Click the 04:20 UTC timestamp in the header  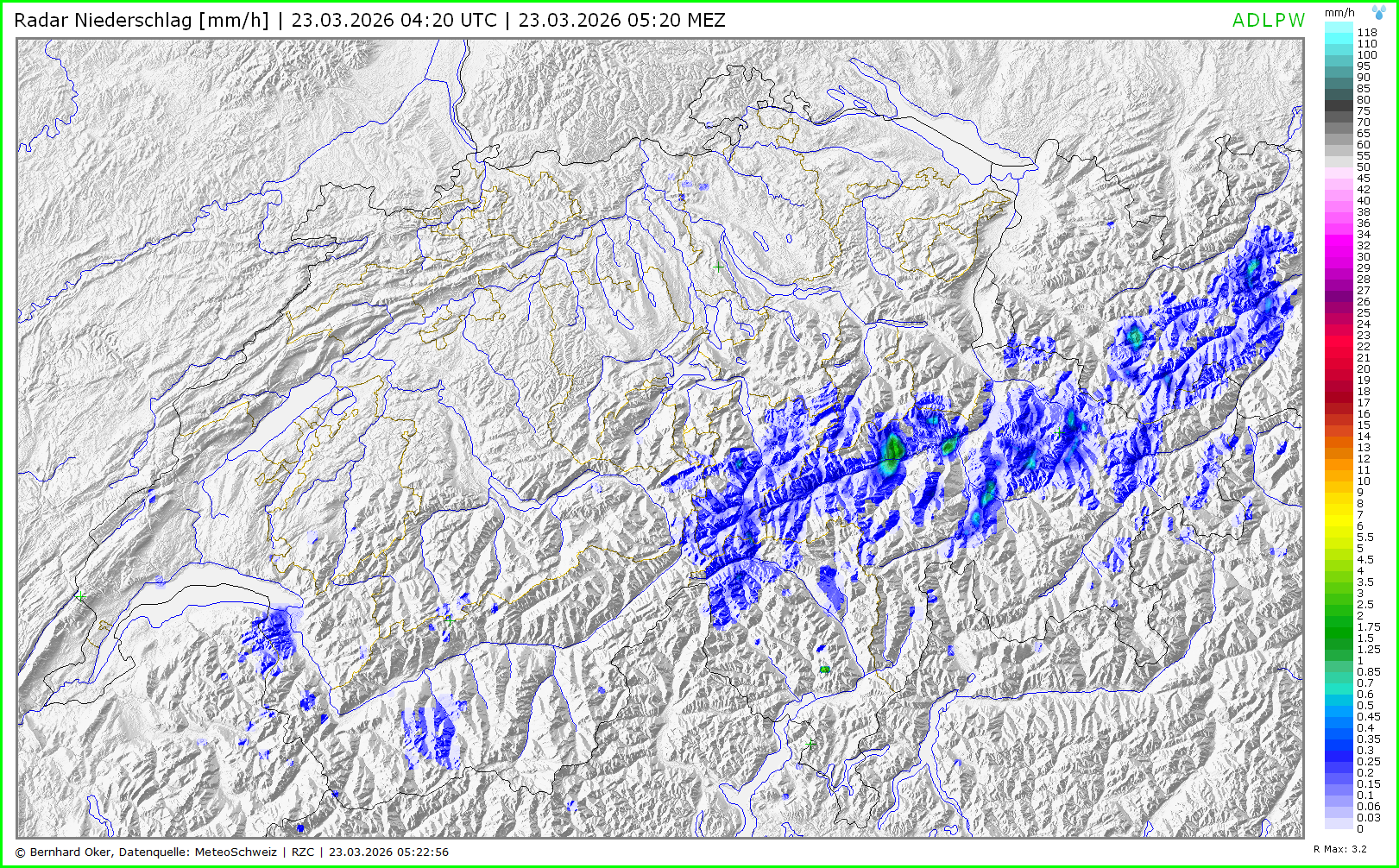(394, 21)
